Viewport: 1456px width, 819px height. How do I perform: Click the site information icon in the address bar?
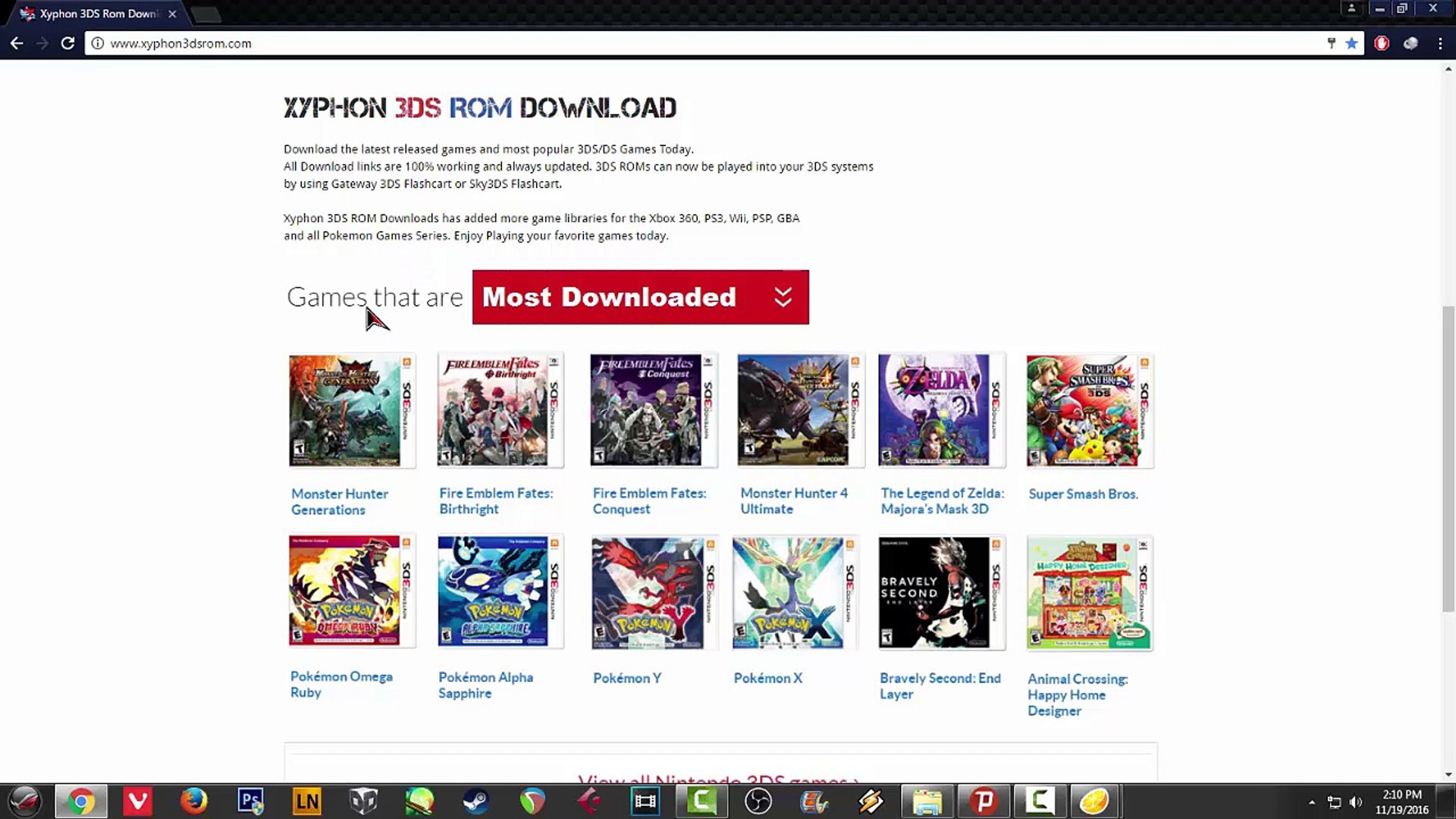pos(97,43)
